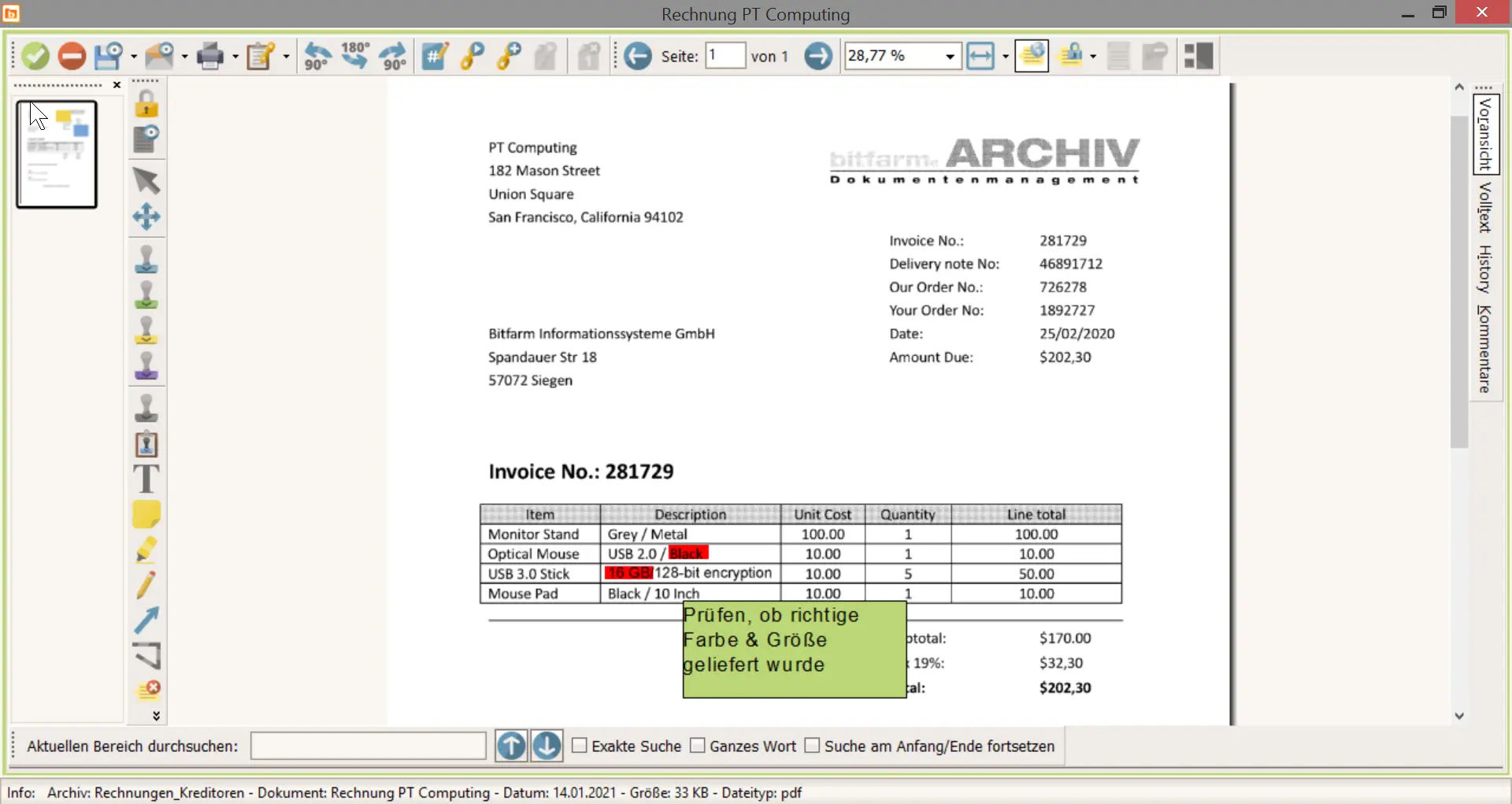Select the yellow stamp tool
The width and height of the screenshot is (1512, 804).
click(x=146, y=331)
